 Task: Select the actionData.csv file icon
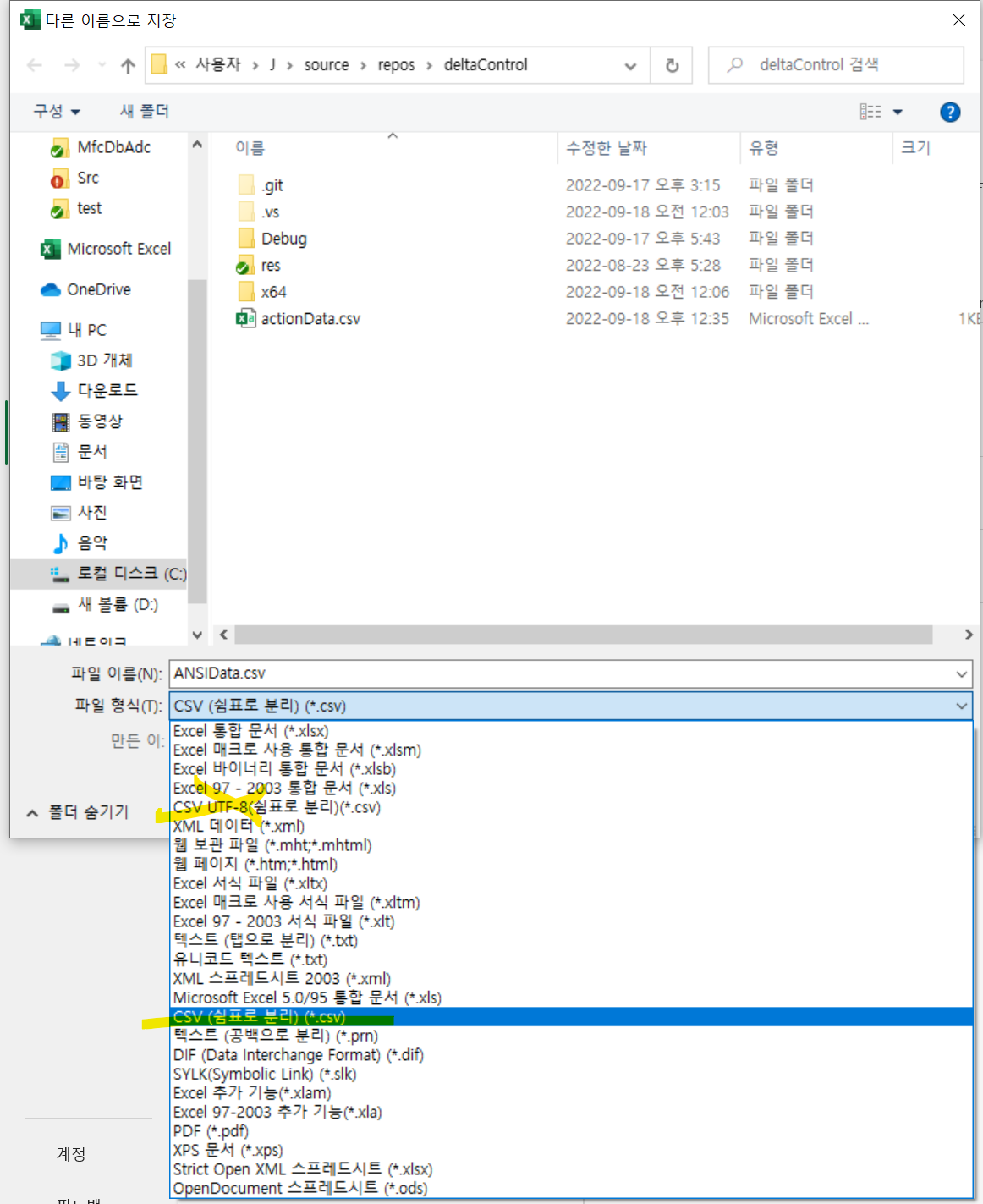tap(246, 318)
